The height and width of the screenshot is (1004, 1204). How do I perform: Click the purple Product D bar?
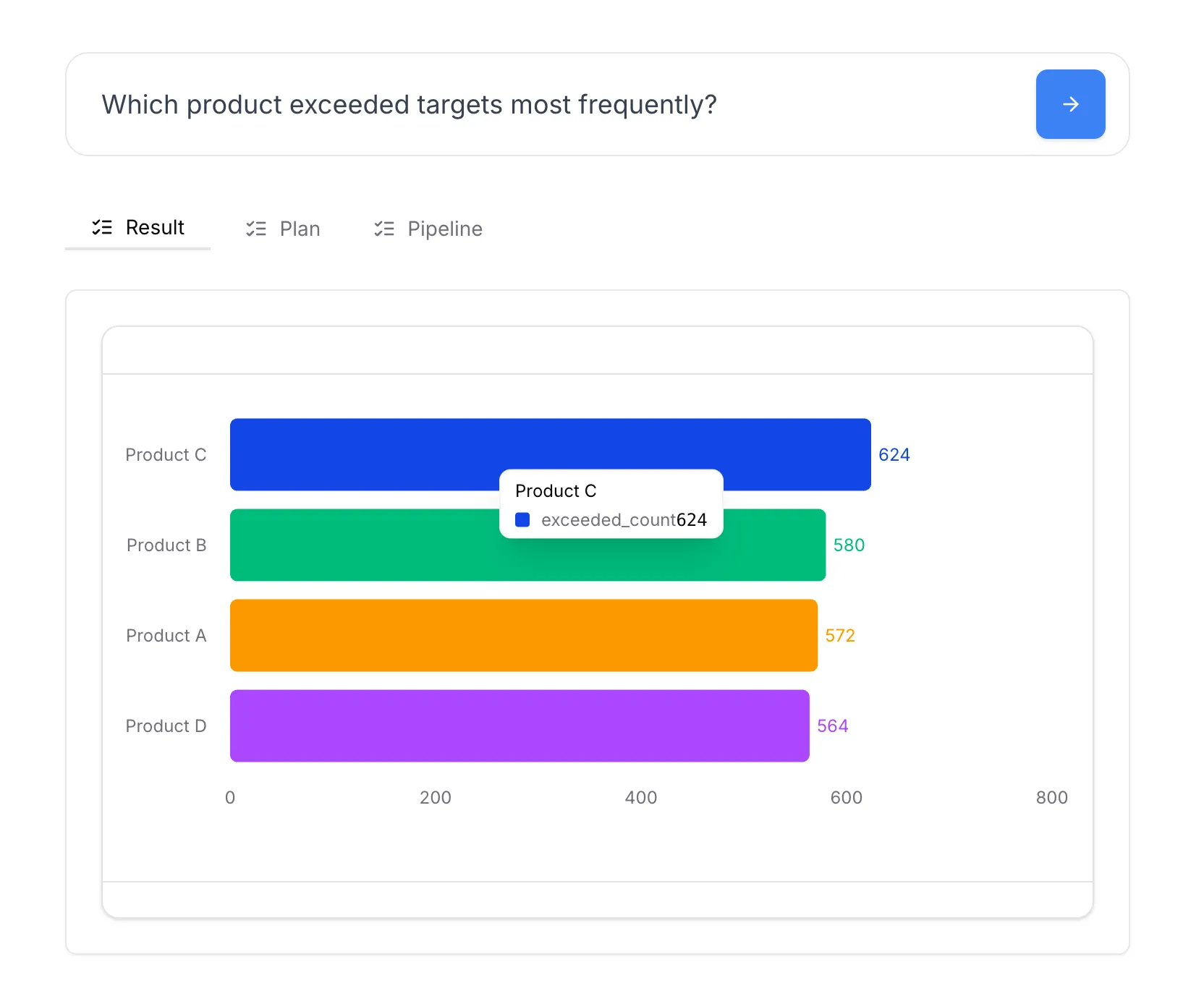pos(520,726)
